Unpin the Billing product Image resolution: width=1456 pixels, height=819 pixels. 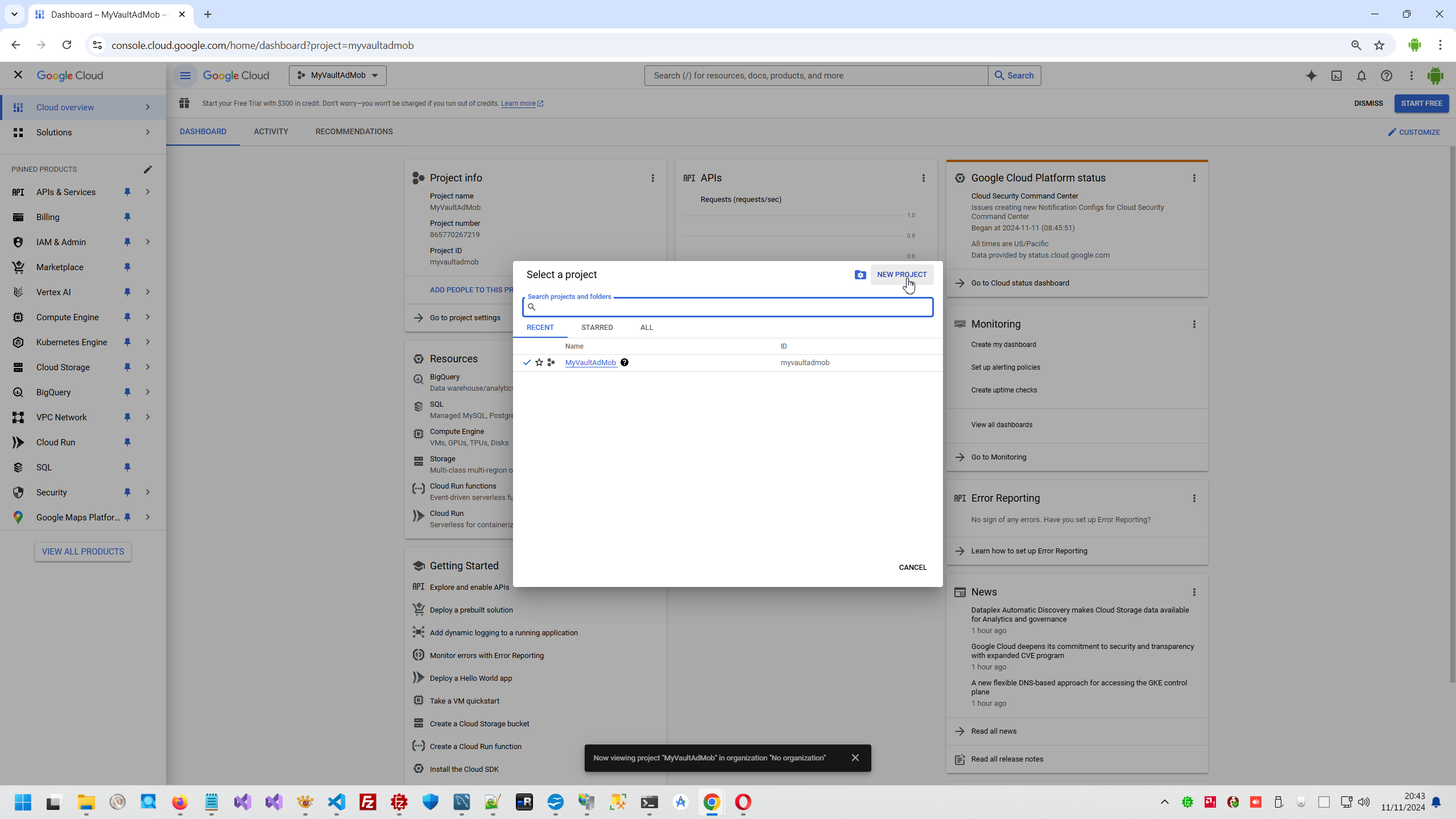(x=127, y=217)
